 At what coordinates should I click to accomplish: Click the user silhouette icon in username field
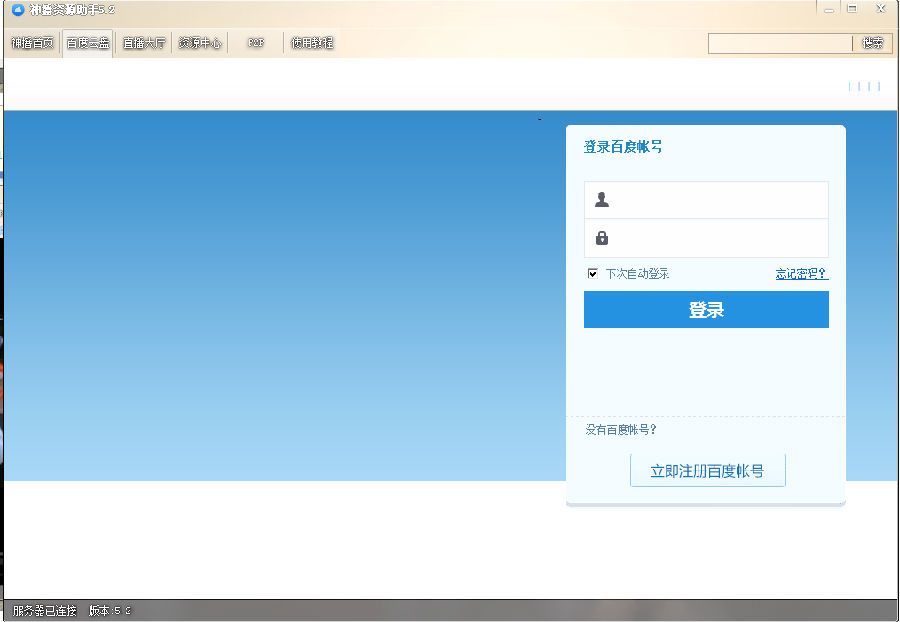(602, 199)
